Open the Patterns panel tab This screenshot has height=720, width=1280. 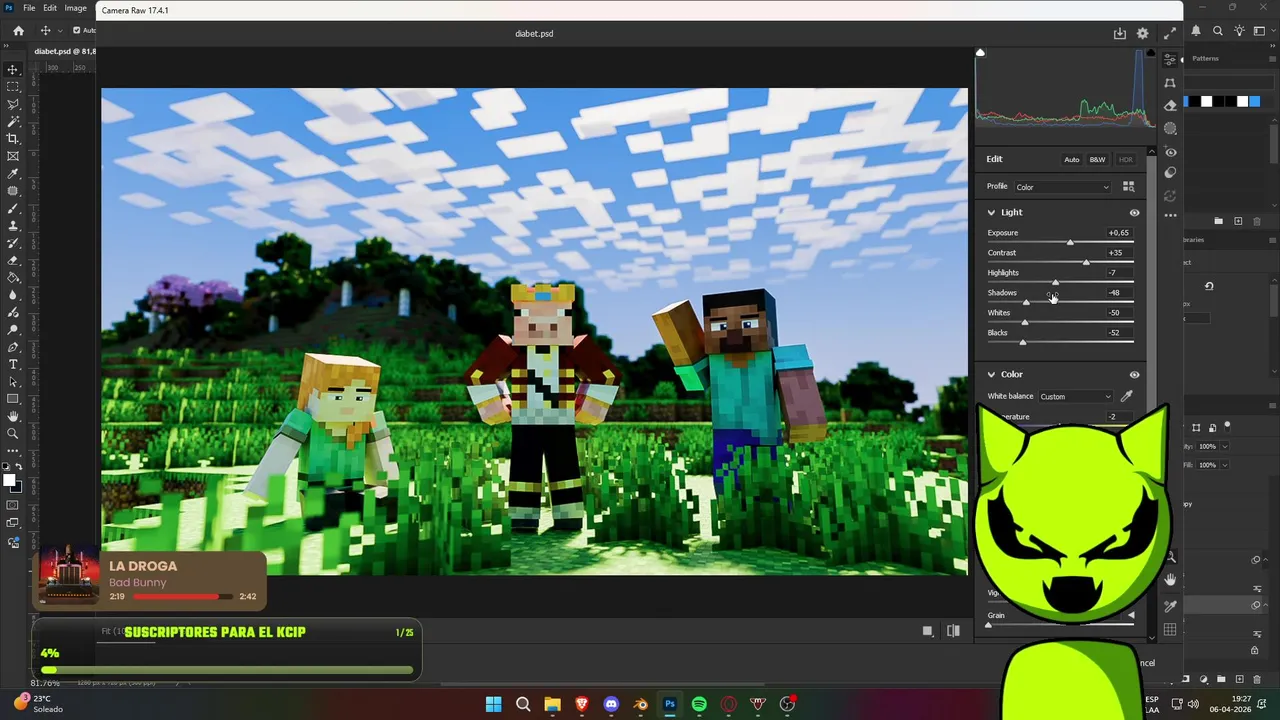1205,59
